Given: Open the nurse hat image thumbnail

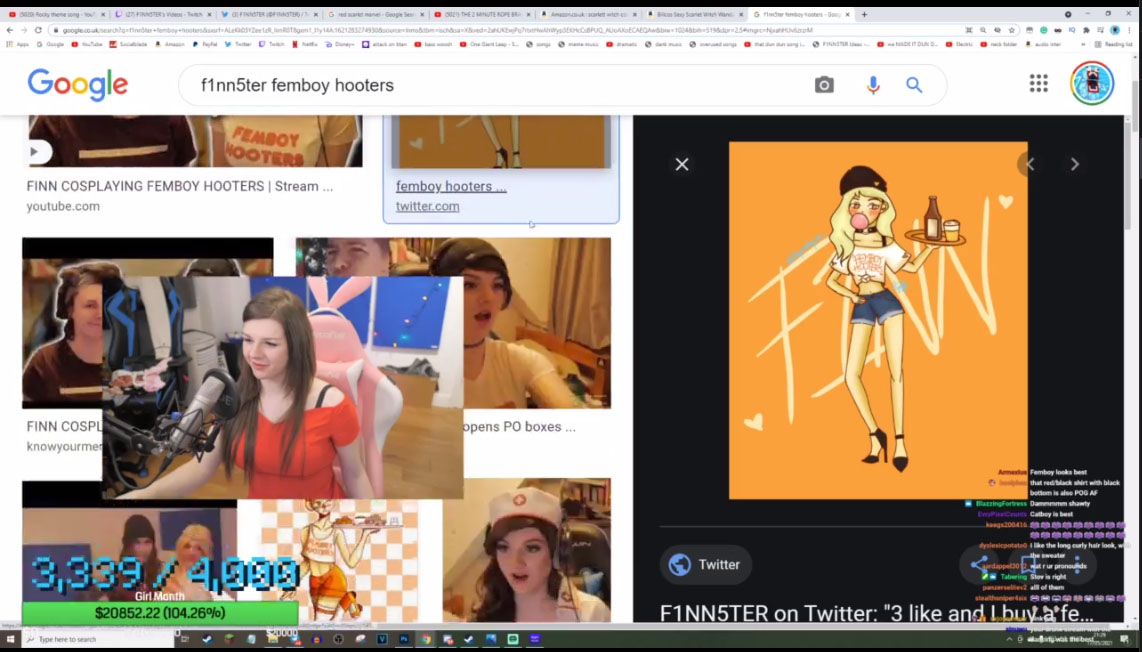Looking at the screenshot, I should pyautogui.click(x=527, y=550).
